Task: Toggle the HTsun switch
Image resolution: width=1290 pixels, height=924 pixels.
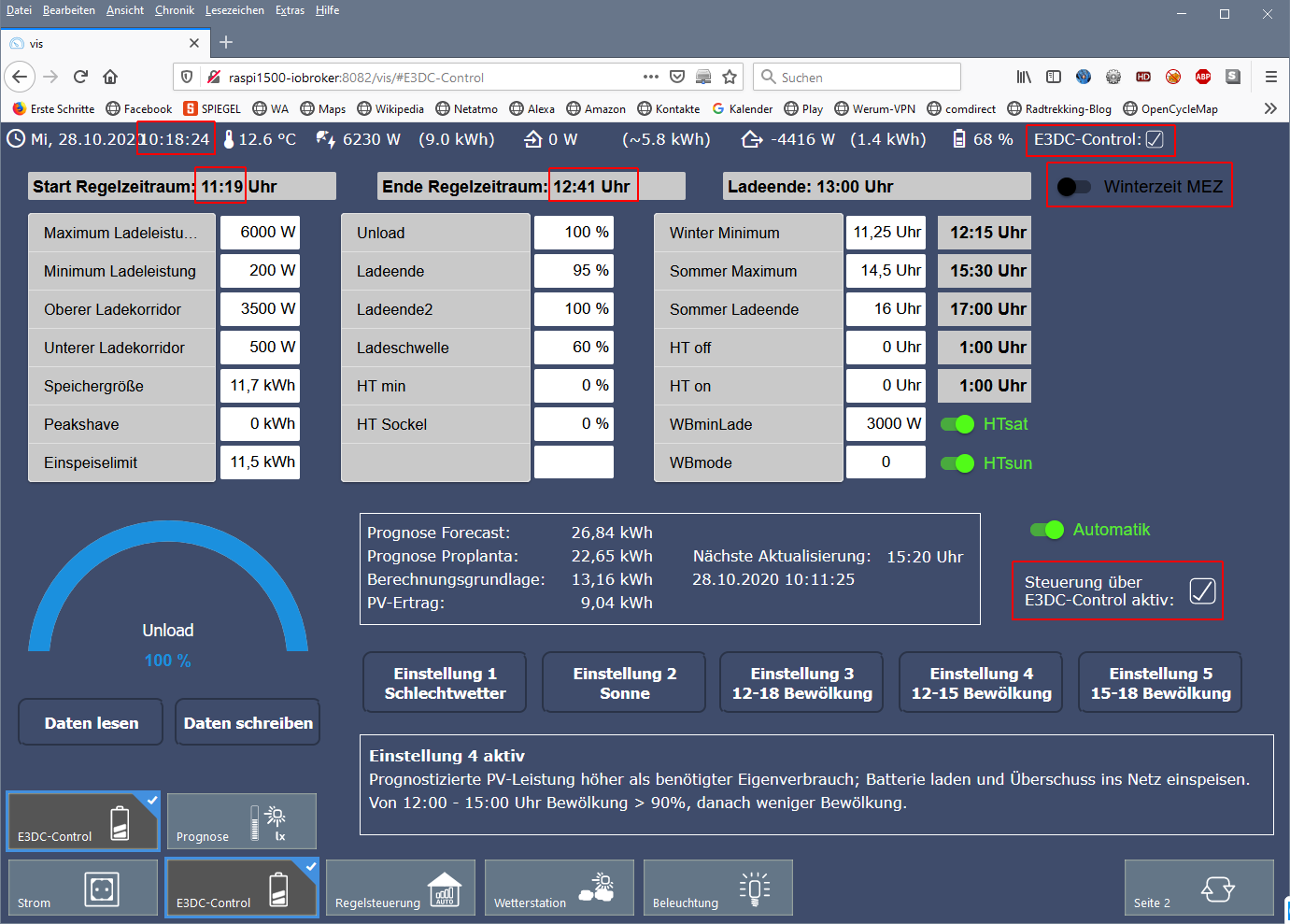Action: pyautogui.click(x=957, y=463)
